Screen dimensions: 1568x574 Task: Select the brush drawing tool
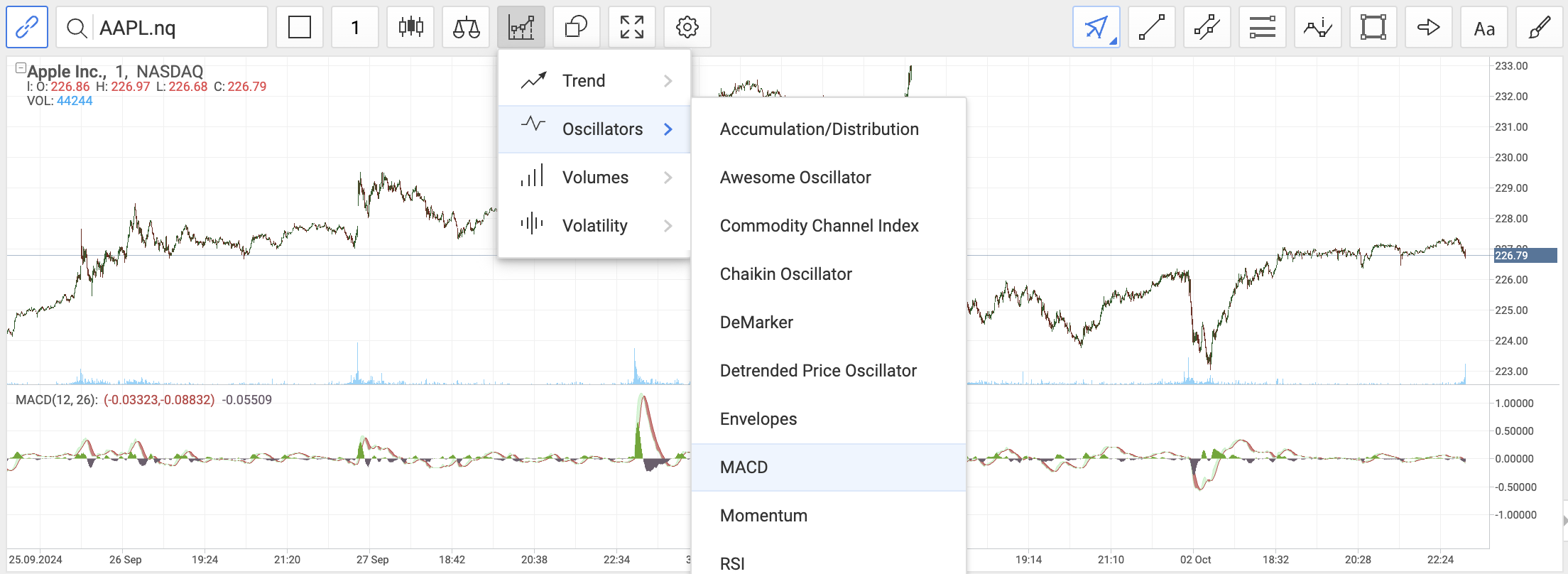(1540, 27)
